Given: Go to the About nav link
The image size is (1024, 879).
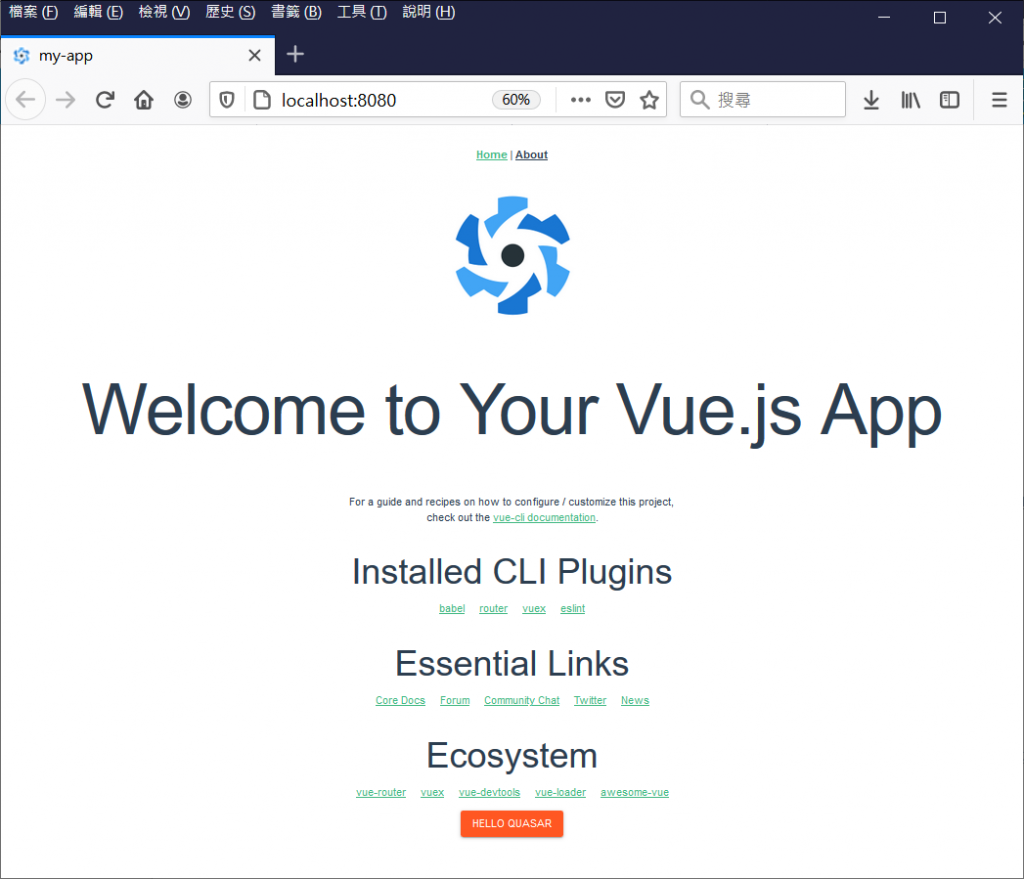Looking at the screenshot, I should coord(532,155).
